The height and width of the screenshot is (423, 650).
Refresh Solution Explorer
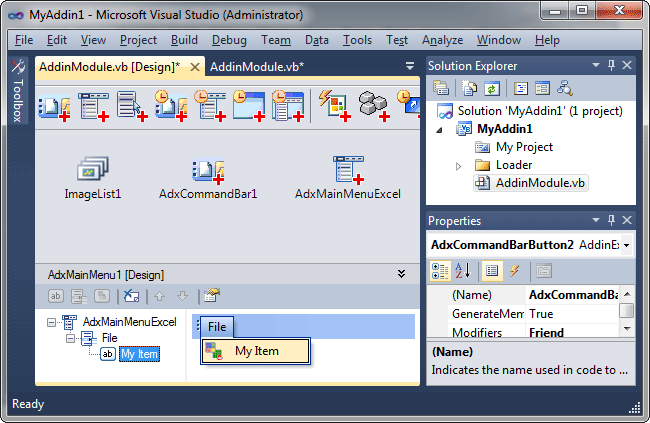492,88
